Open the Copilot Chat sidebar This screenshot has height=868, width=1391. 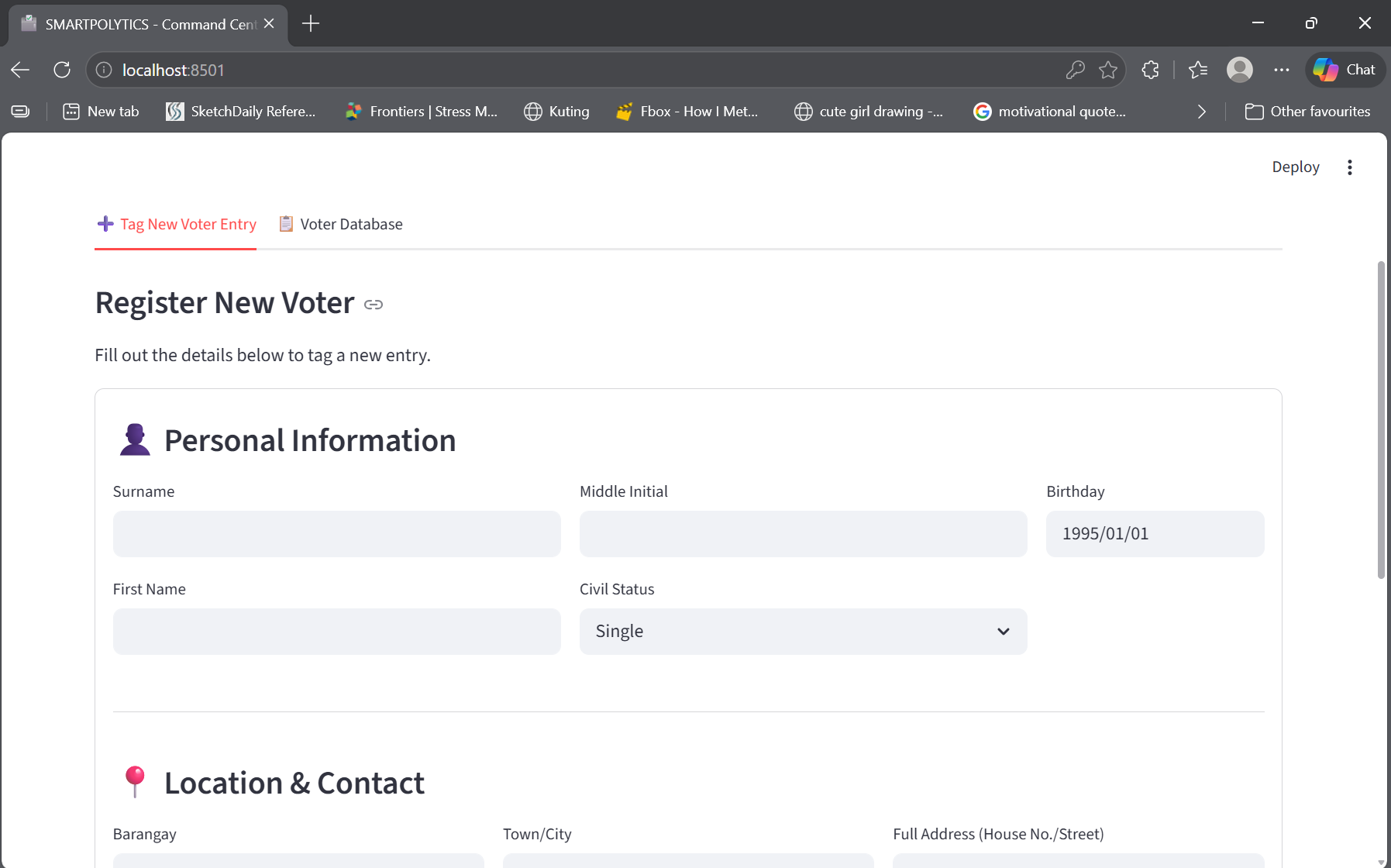click(x=1345, y=70)
